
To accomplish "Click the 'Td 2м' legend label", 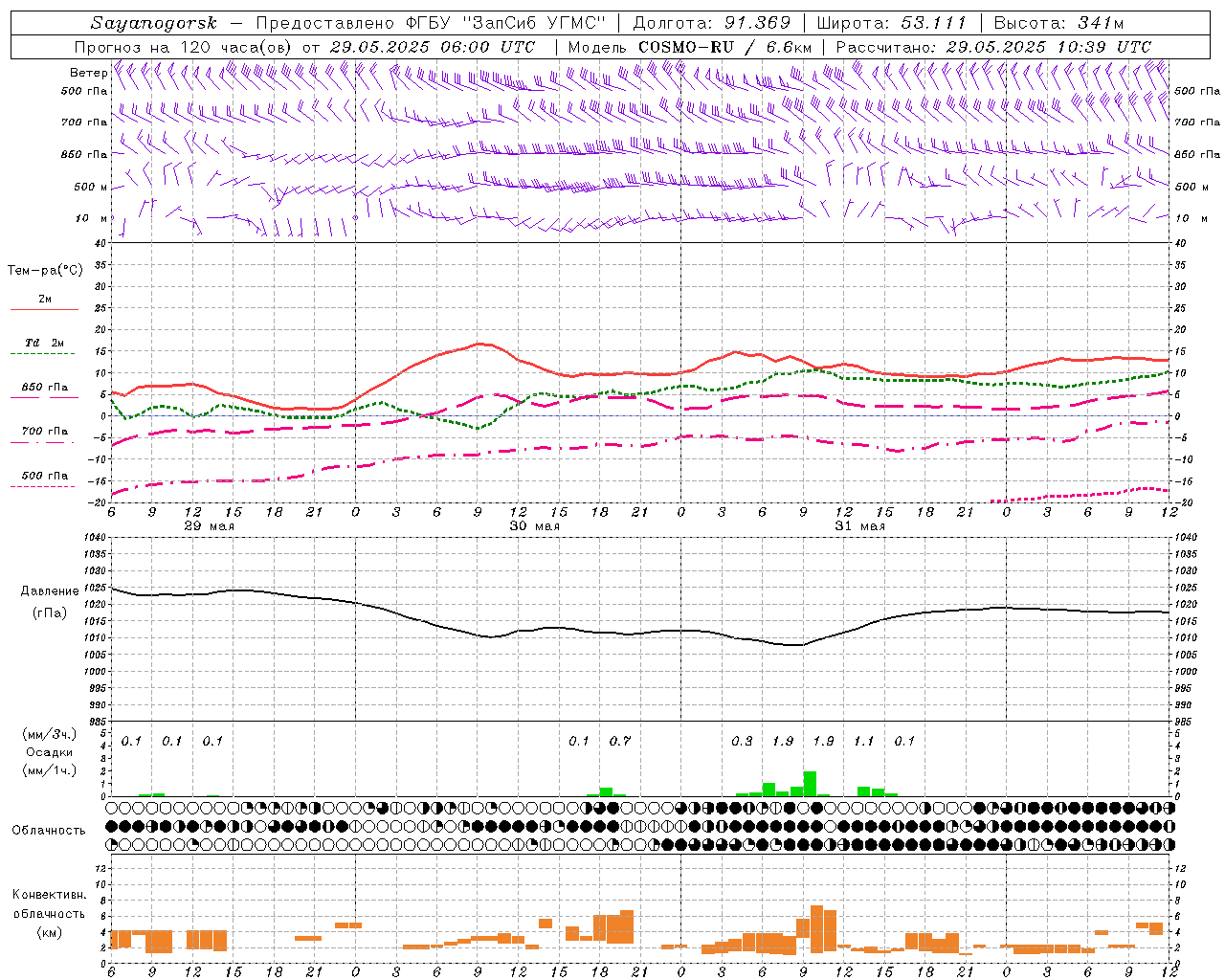I will [x=45, y=343].
